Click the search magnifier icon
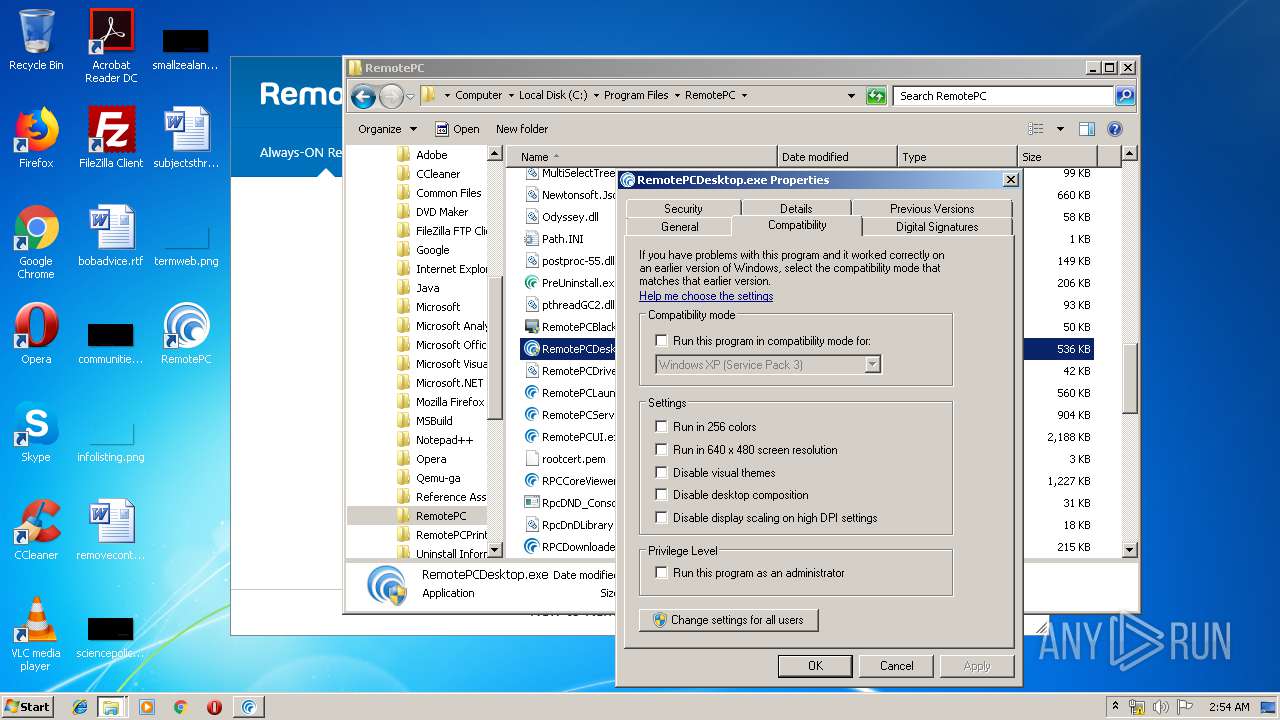 tap(1125, 96)
